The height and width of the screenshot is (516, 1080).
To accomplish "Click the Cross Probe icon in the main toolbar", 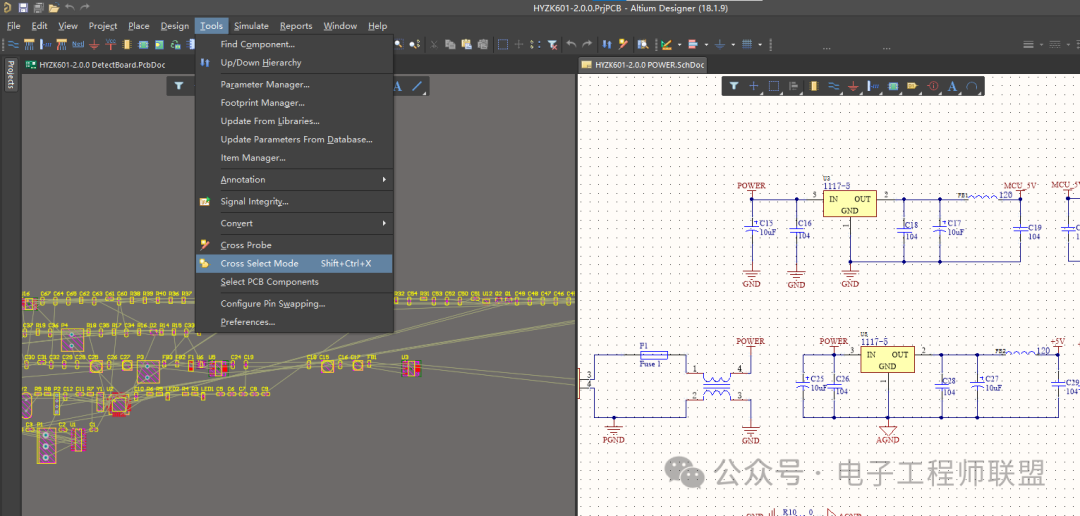I will pos(623,45).
